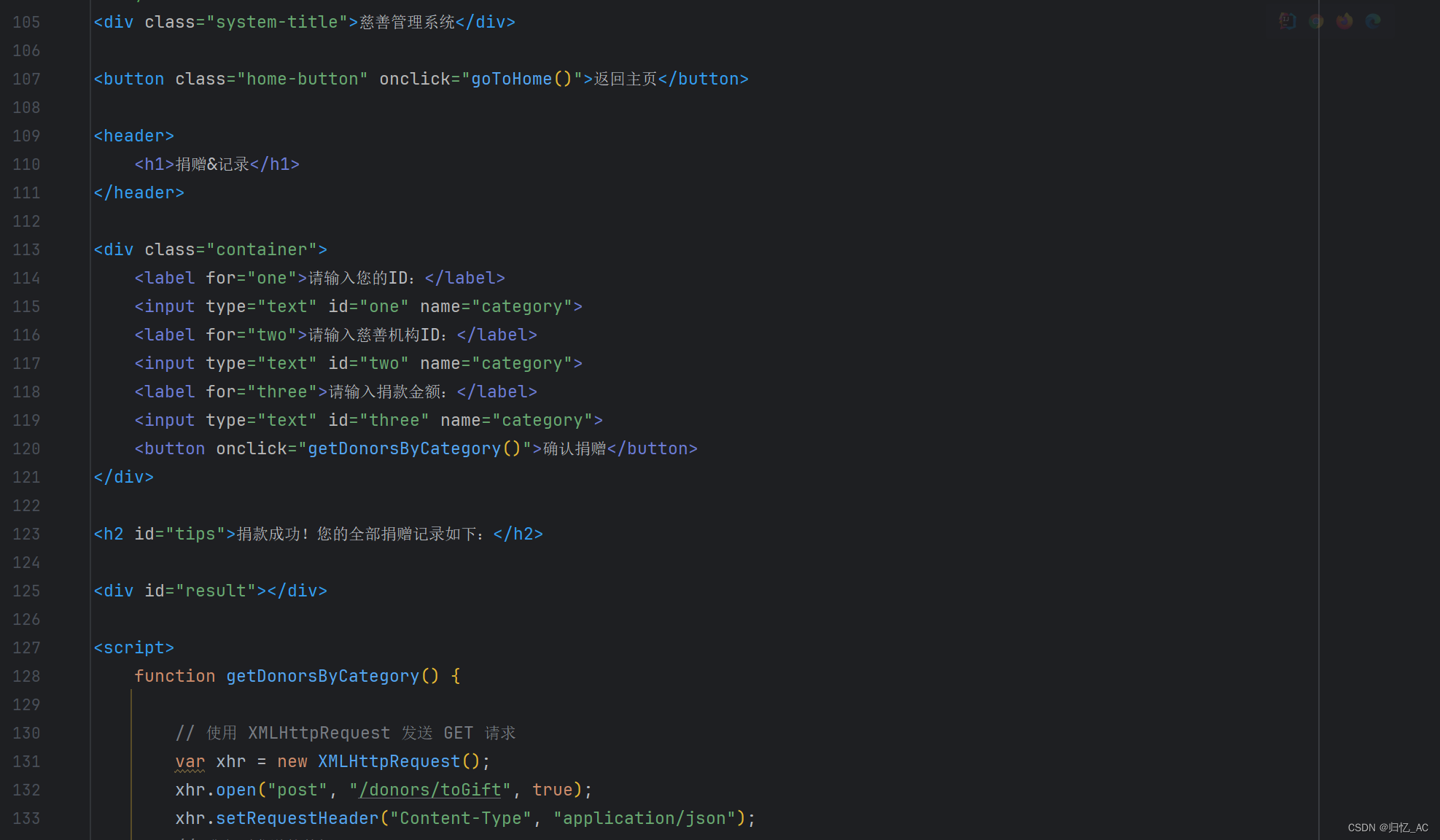1440x840 pixels.
Task: Click the function getDonorsByCategory declaration name
Action: pos(323,676)
